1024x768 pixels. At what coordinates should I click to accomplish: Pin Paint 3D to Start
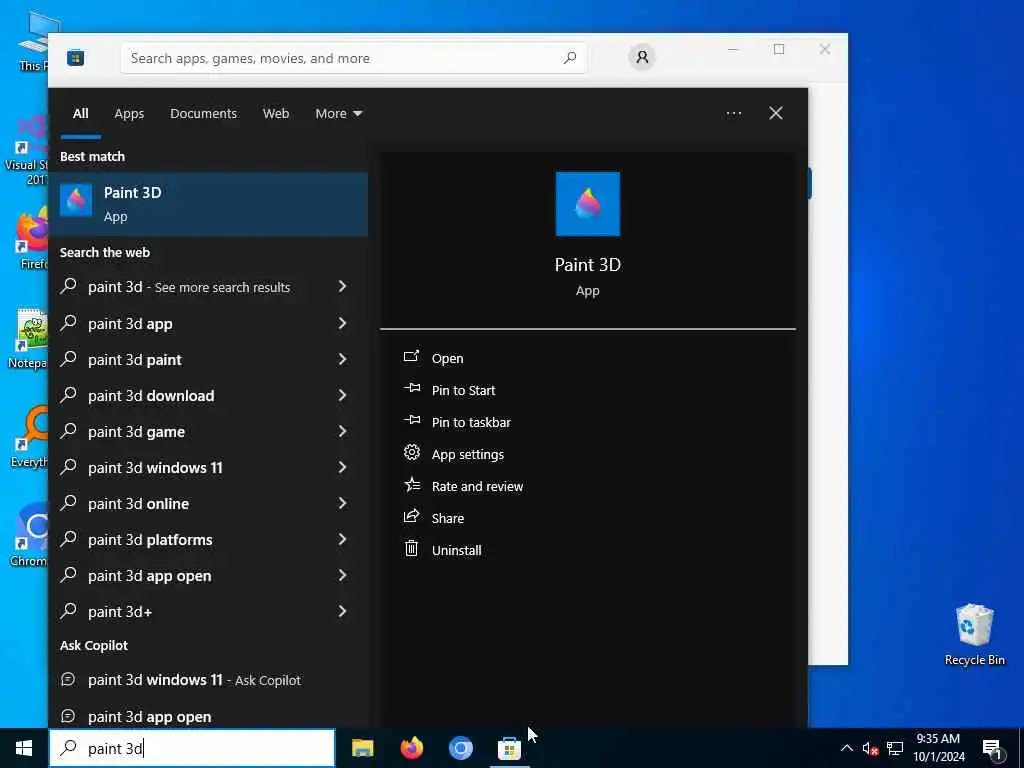point(463,390)
